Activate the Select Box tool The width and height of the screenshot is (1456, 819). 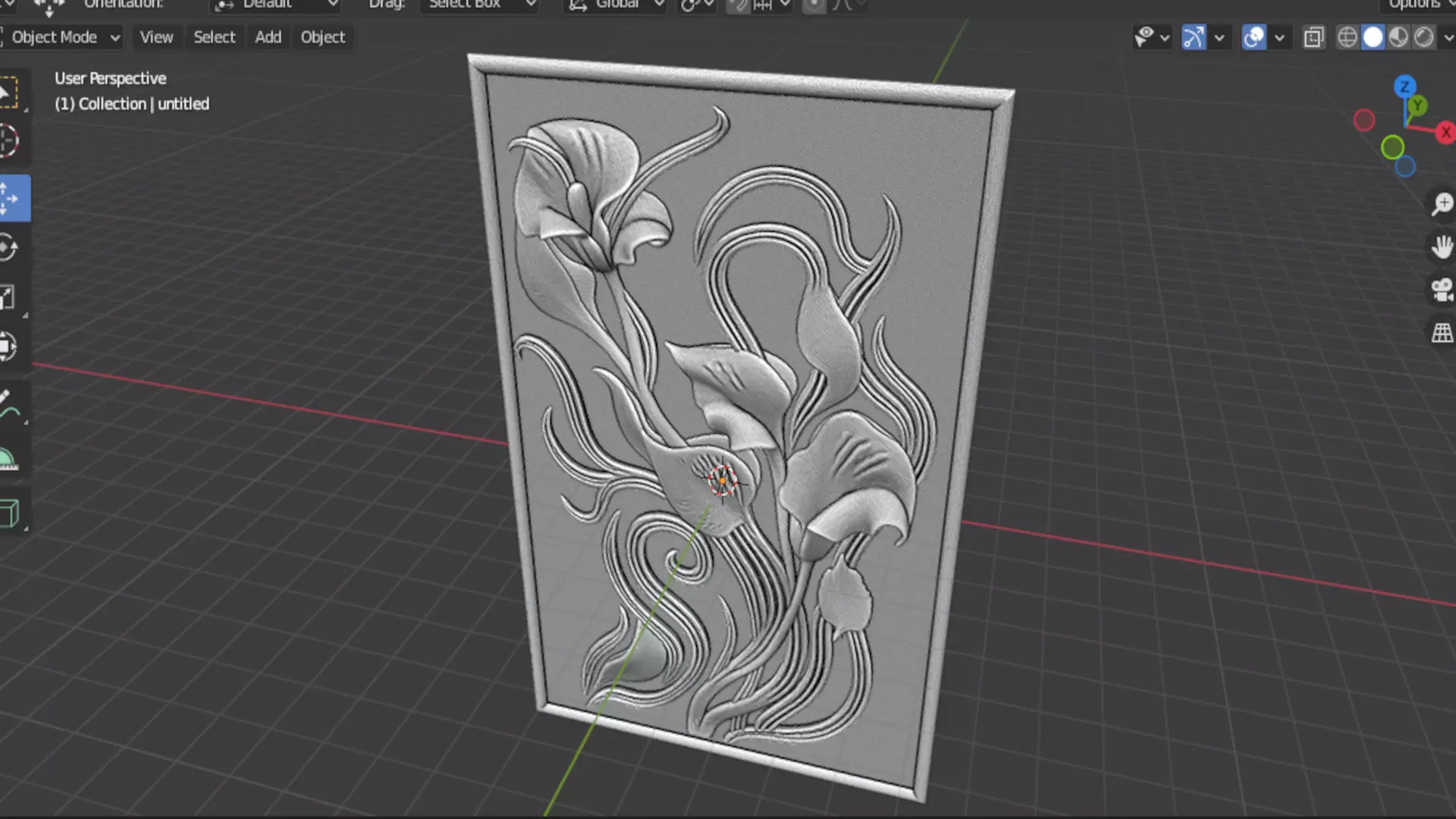[x=11, y=93]
